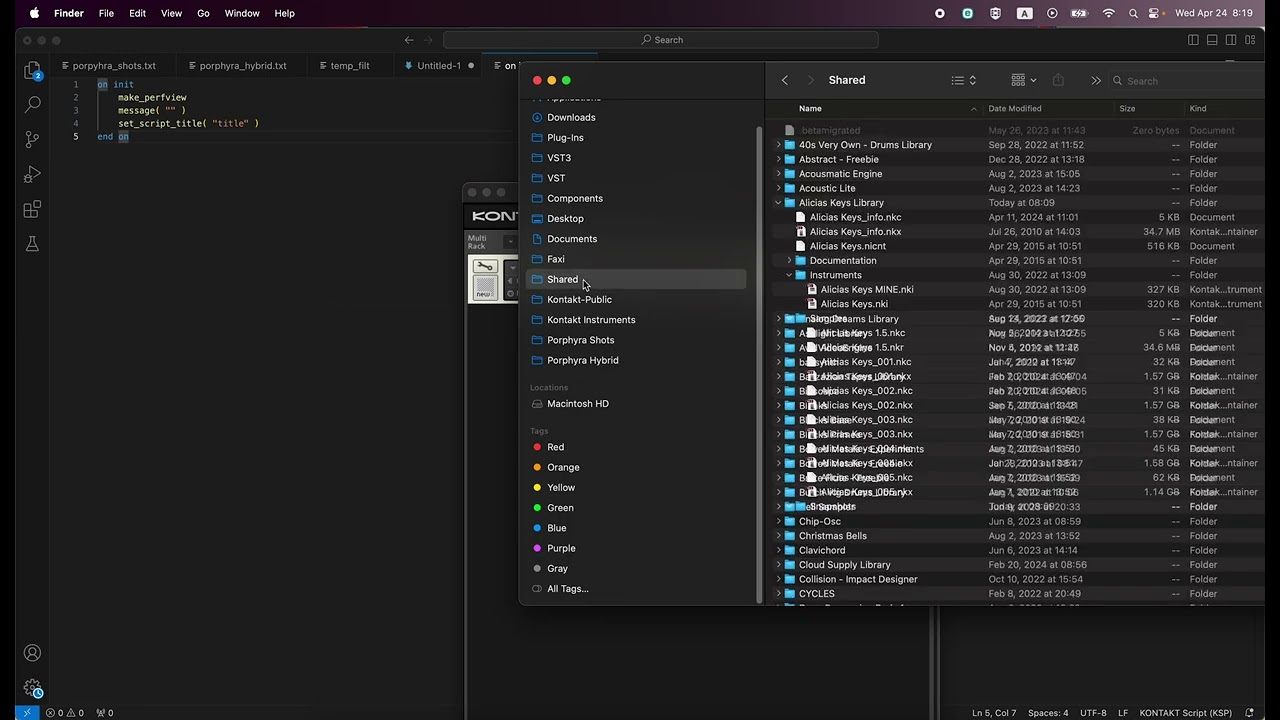1280x720 pixels.
Task: Expand the 40s Very Own - Drums Library folder
Action: pos(779,145)
